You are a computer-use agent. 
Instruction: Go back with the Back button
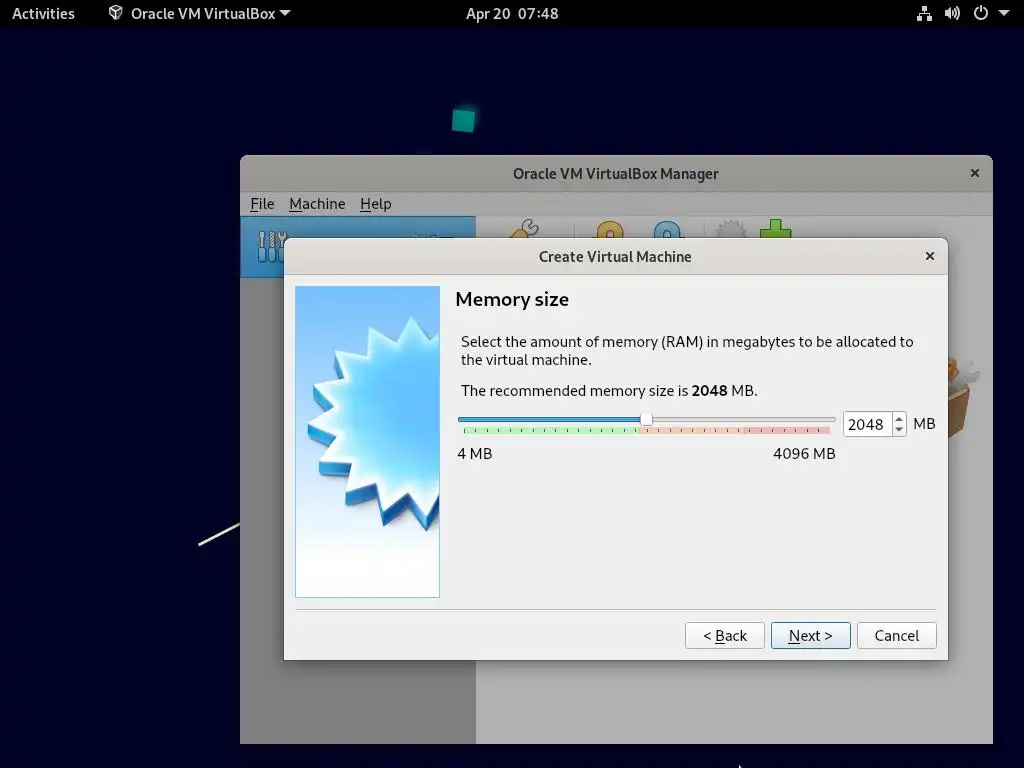[724, 635]
